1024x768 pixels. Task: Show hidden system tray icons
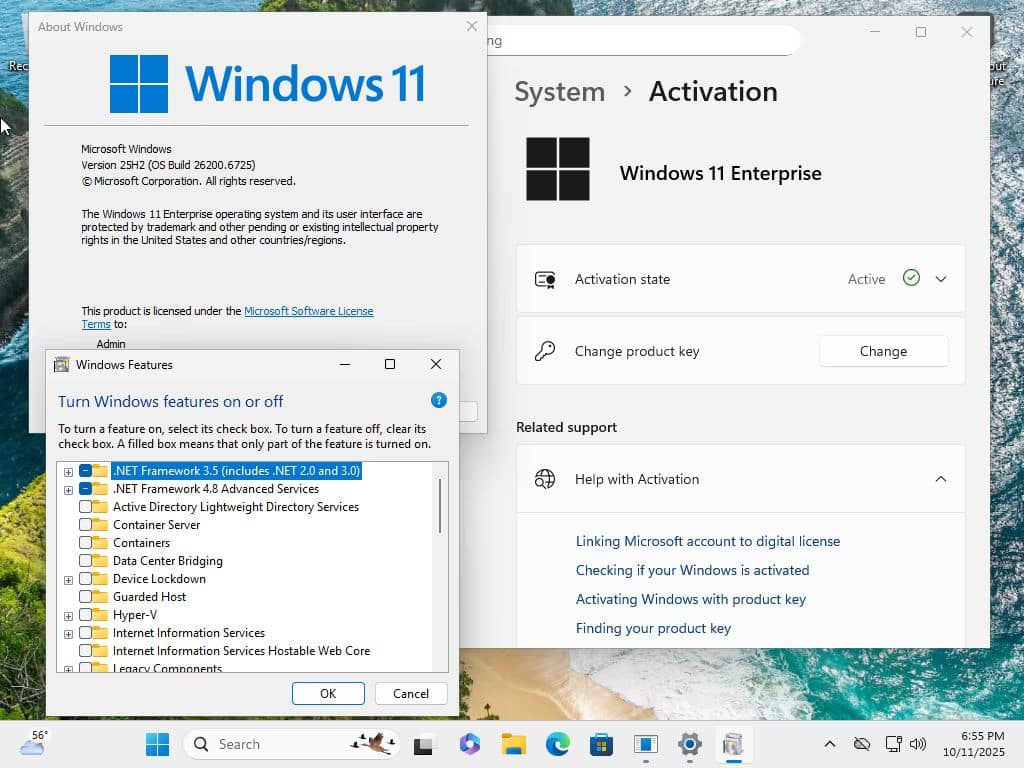click(829, 744)
